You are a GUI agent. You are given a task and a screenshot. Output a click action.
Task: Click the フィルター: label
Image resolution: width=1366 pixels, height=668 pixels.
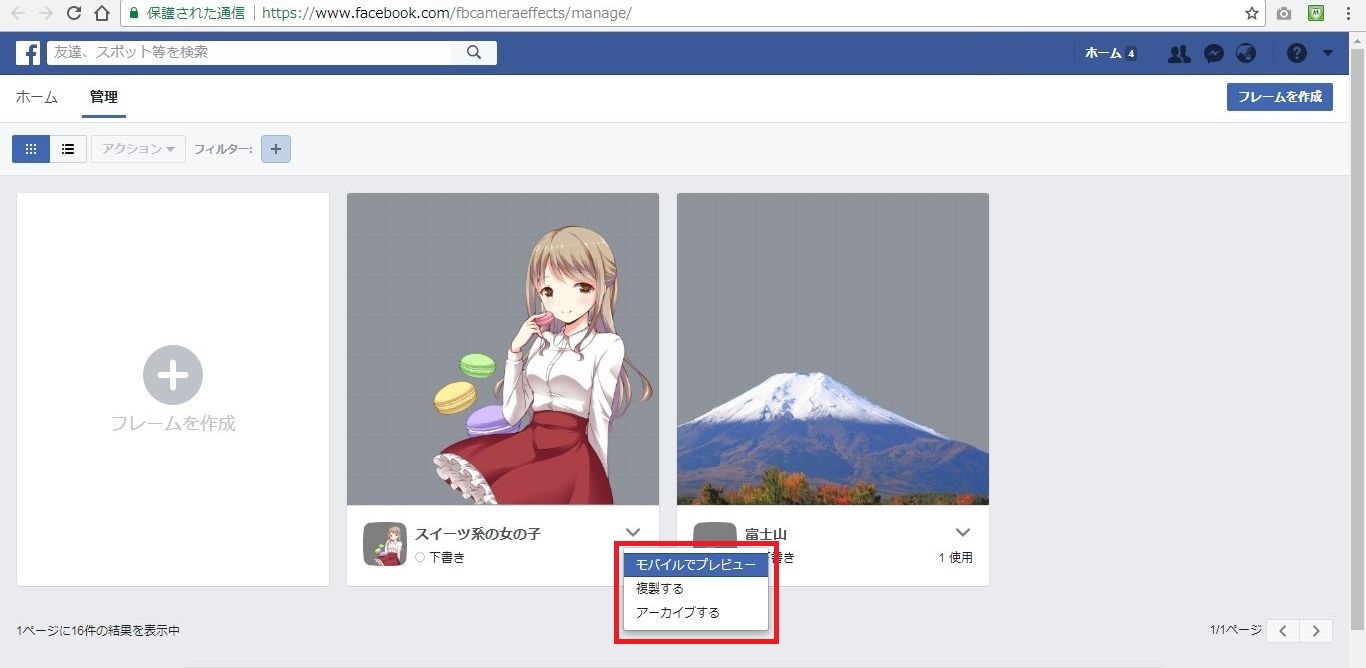pyautogui.click(x=223, y=149)
